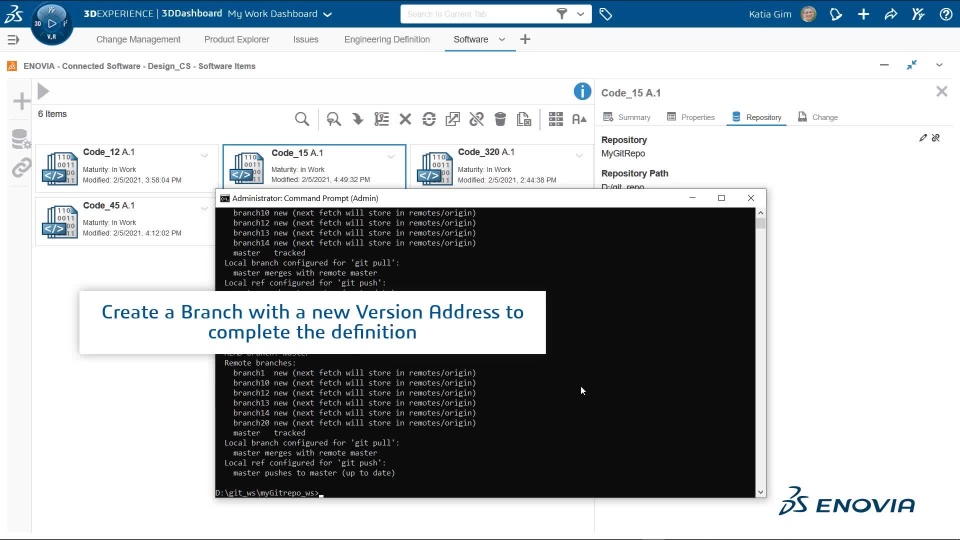960x540 pixels.
Task: Maximize the Command Prompt window
Action: pyautogui.click(x=721, y=198)
